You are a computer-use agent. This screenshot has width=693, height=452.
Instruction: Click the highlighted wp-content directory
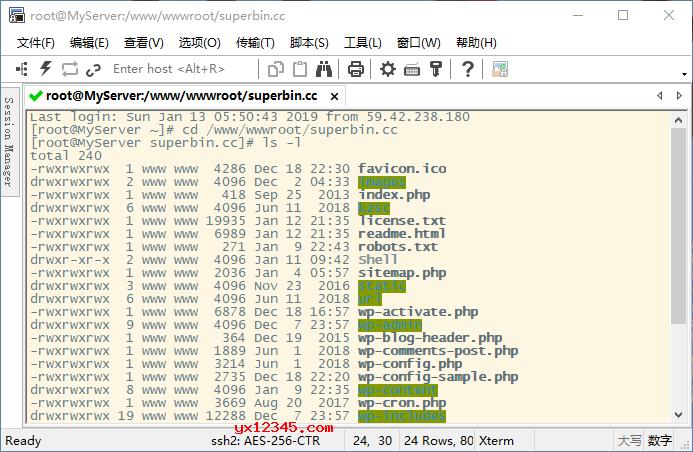[x=398, y=390]
